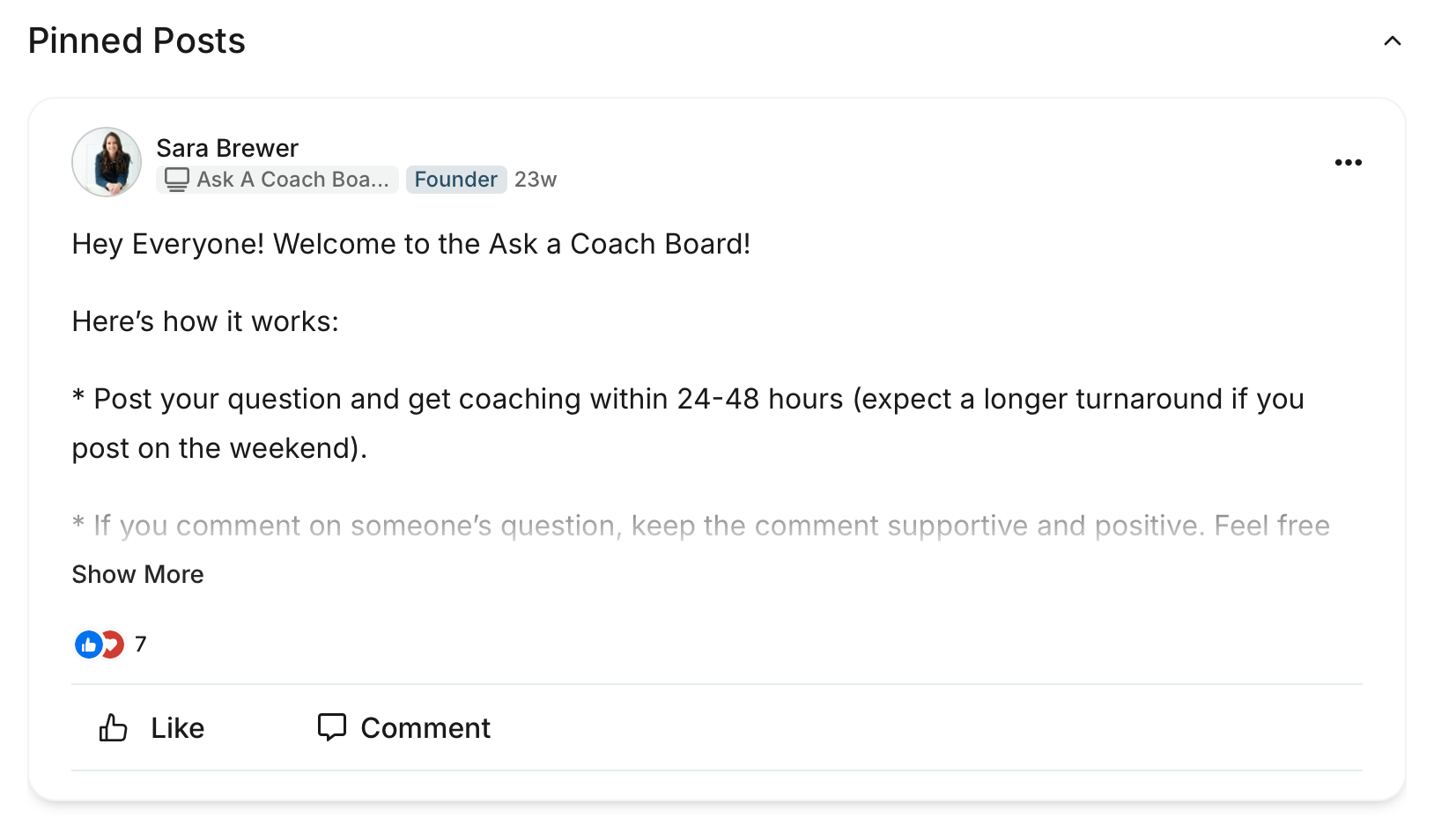Click the 'Hey Everyone! Welcome' post text
Image resolution: width=1434 pixels, height=840 pixels.
[x=411, y=244]
